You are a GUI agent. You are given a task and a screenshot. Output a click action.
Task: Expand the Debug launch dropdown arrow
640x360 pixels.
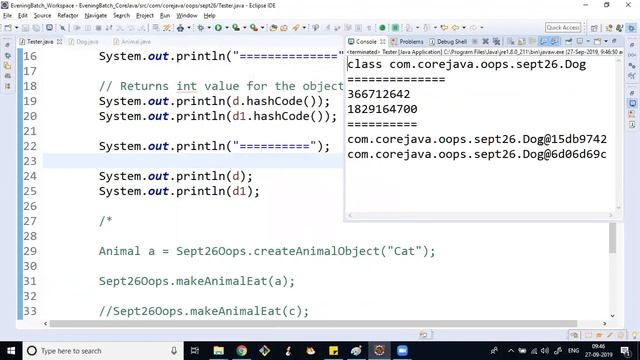tap(209, 27)
